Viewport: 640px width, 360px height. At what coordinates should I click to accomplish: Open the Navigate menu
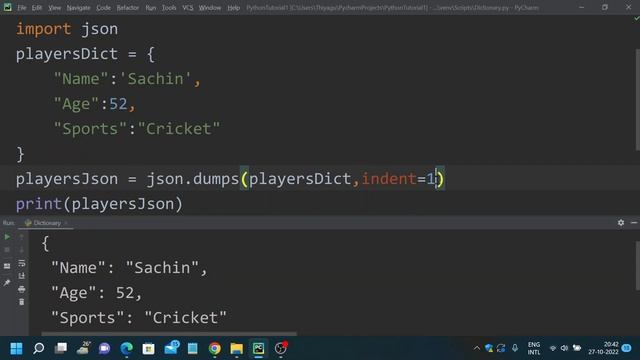78,8
